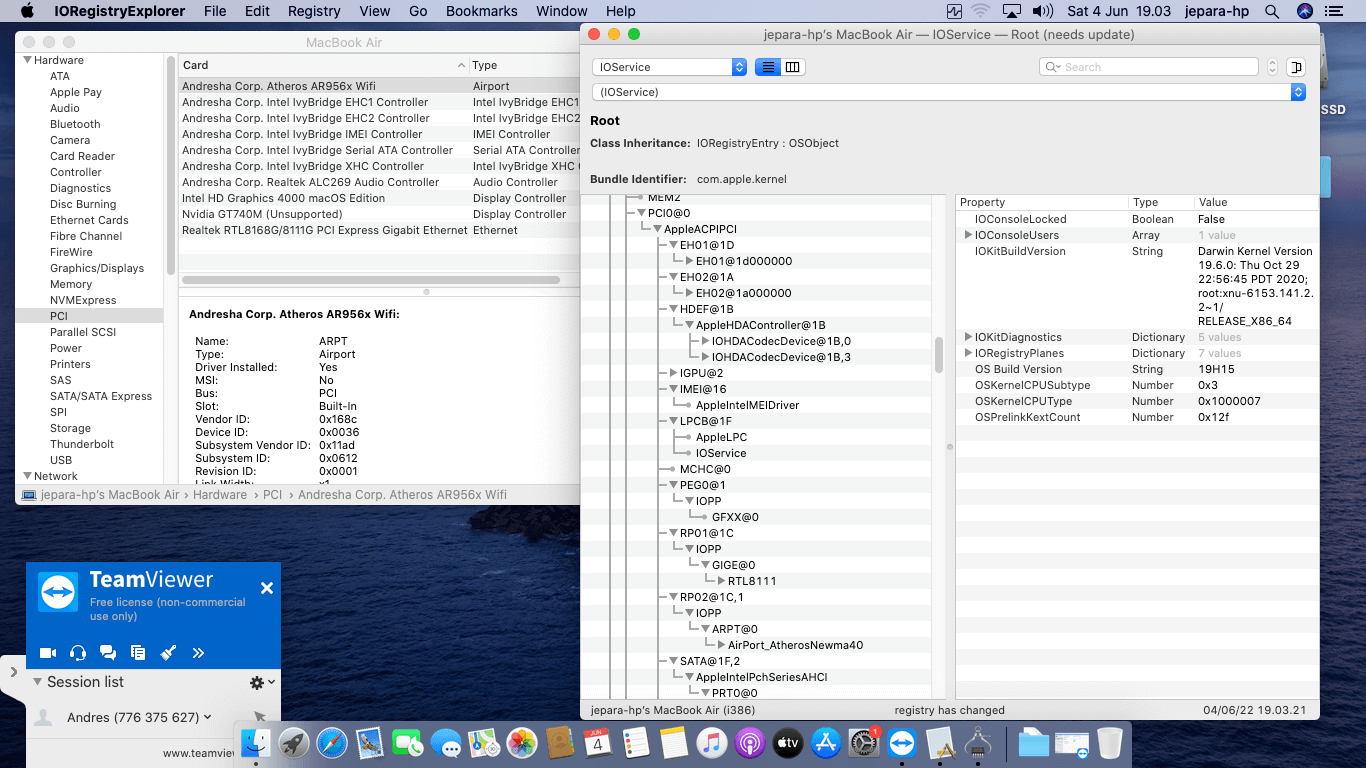Select Ethernet Cards in the Hardware sidebar
Image resolution: width=1366 pixels, height=768 pixels.
(x=89, y=220)
